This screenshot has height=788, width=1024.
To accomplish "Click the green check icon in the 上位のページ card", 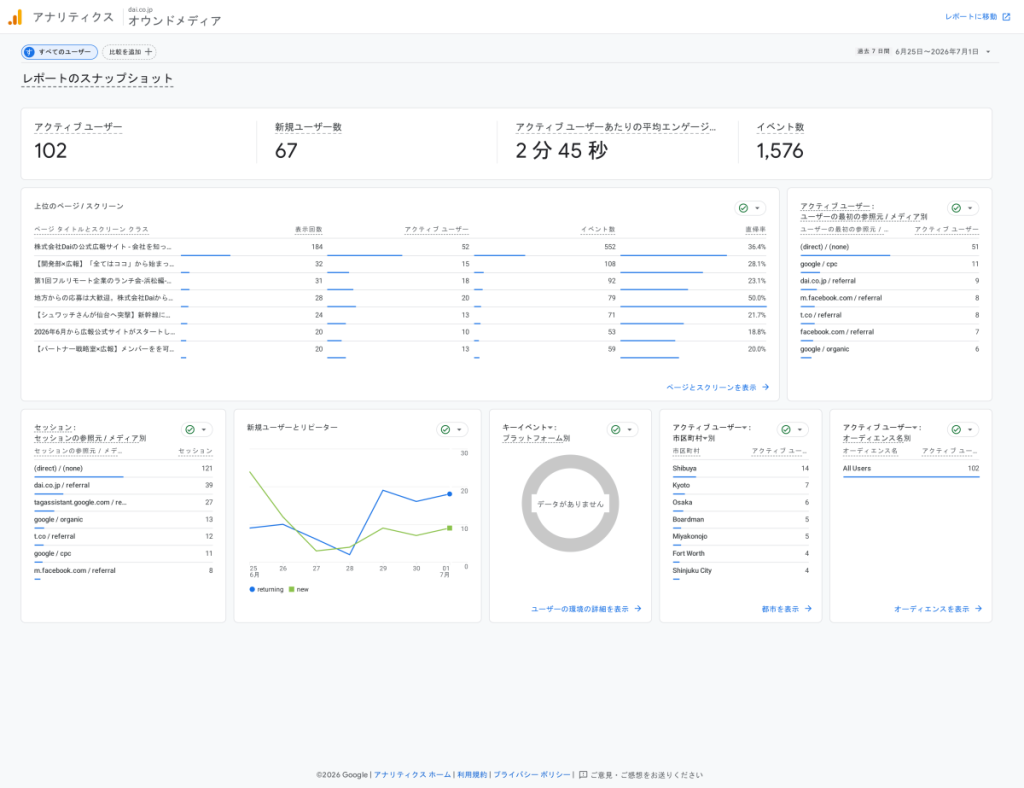I will coord(743,208).
